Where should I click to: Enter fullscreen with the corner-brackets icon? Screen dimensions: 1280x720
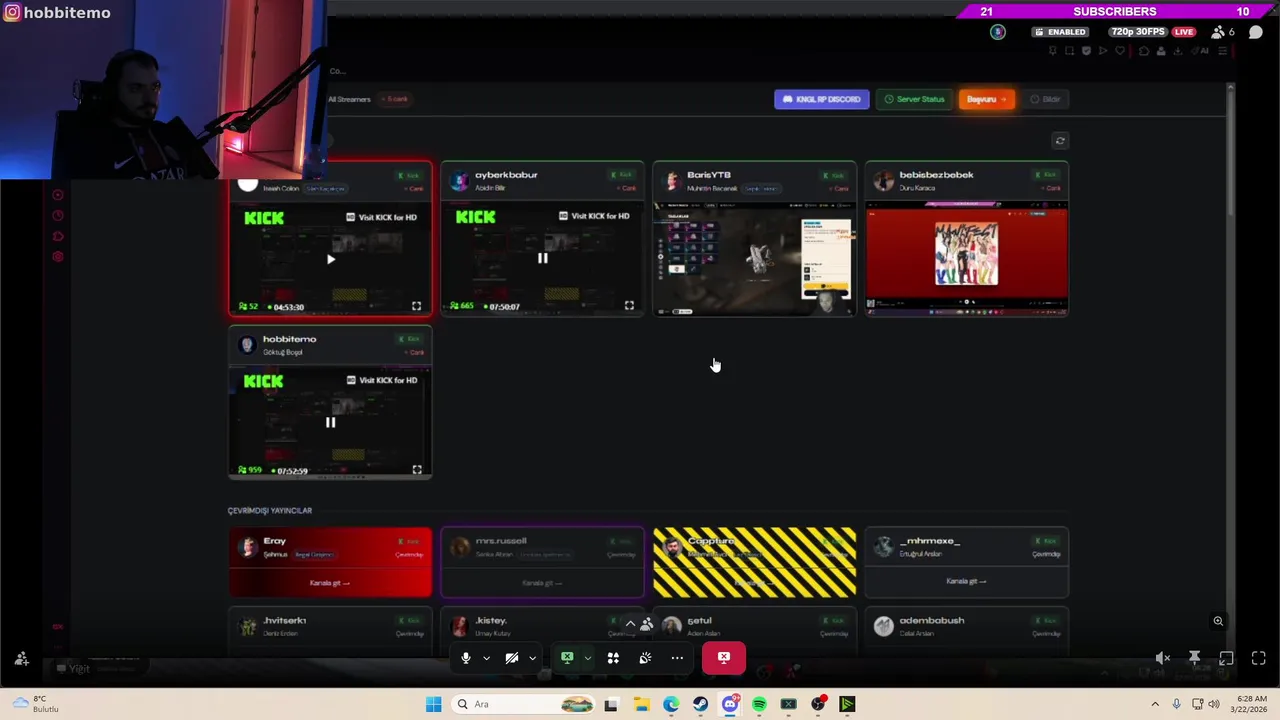click(1258, 658)
